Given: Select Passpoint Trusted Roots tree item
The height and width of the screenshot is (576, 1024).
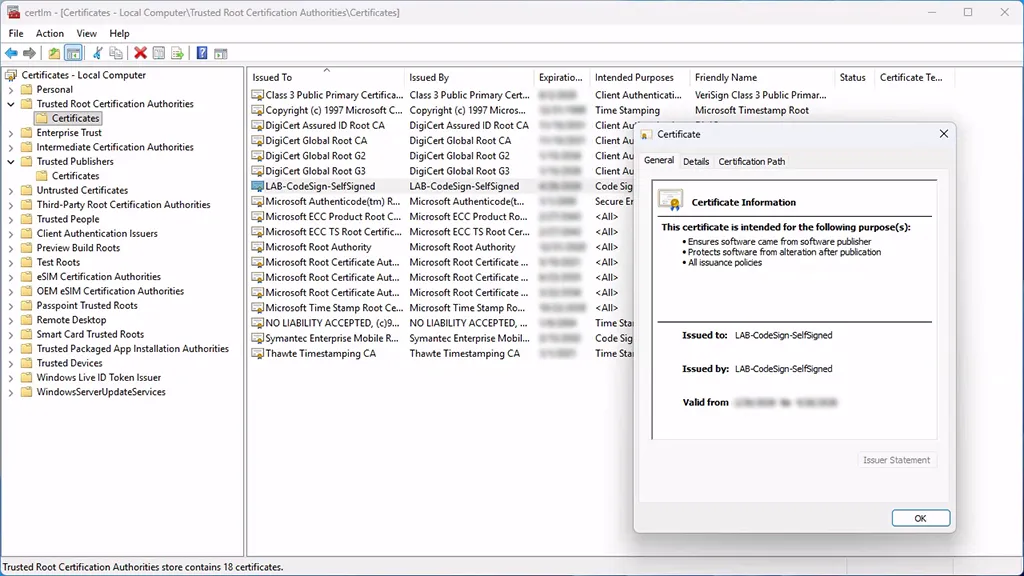Looking at the screenshot, I should click(87, 305).
